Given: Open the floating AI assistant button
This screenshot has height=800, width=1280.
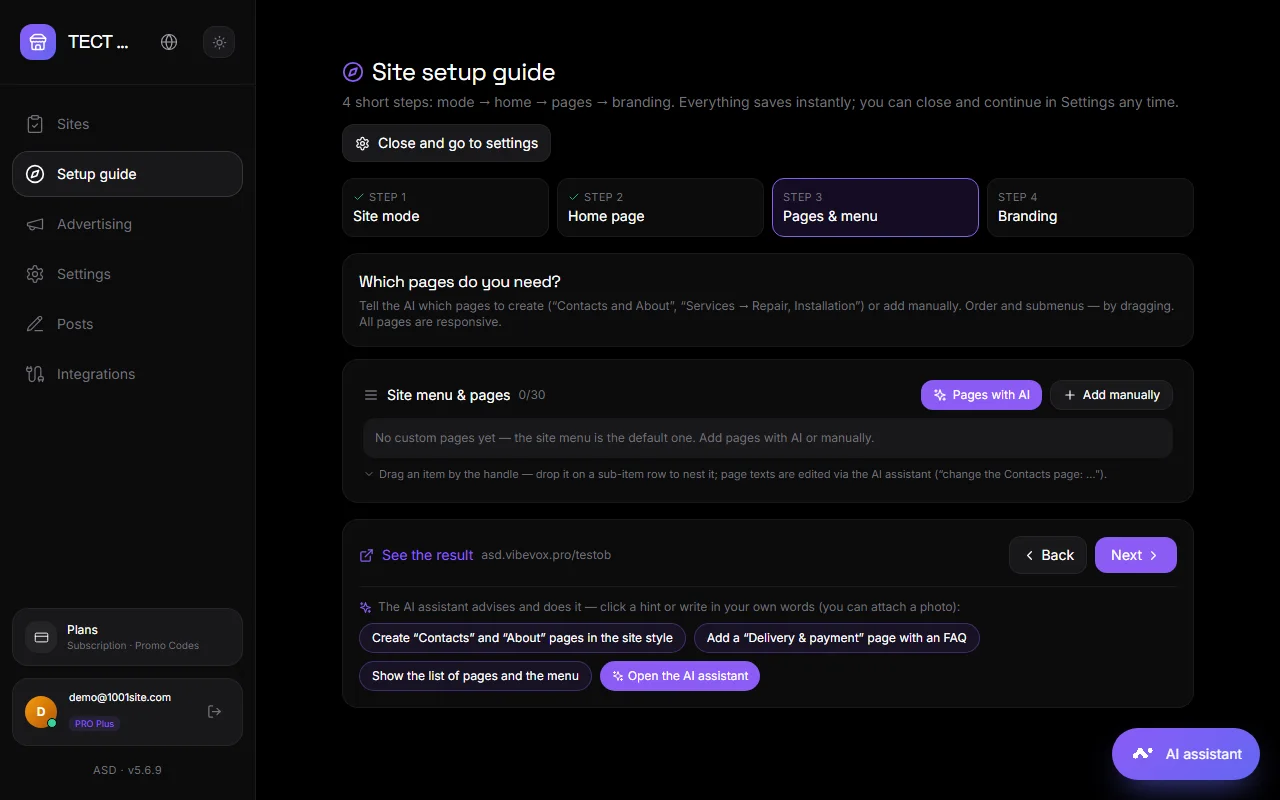Looking at the screenshot, I should click(x=1186, y=754).
